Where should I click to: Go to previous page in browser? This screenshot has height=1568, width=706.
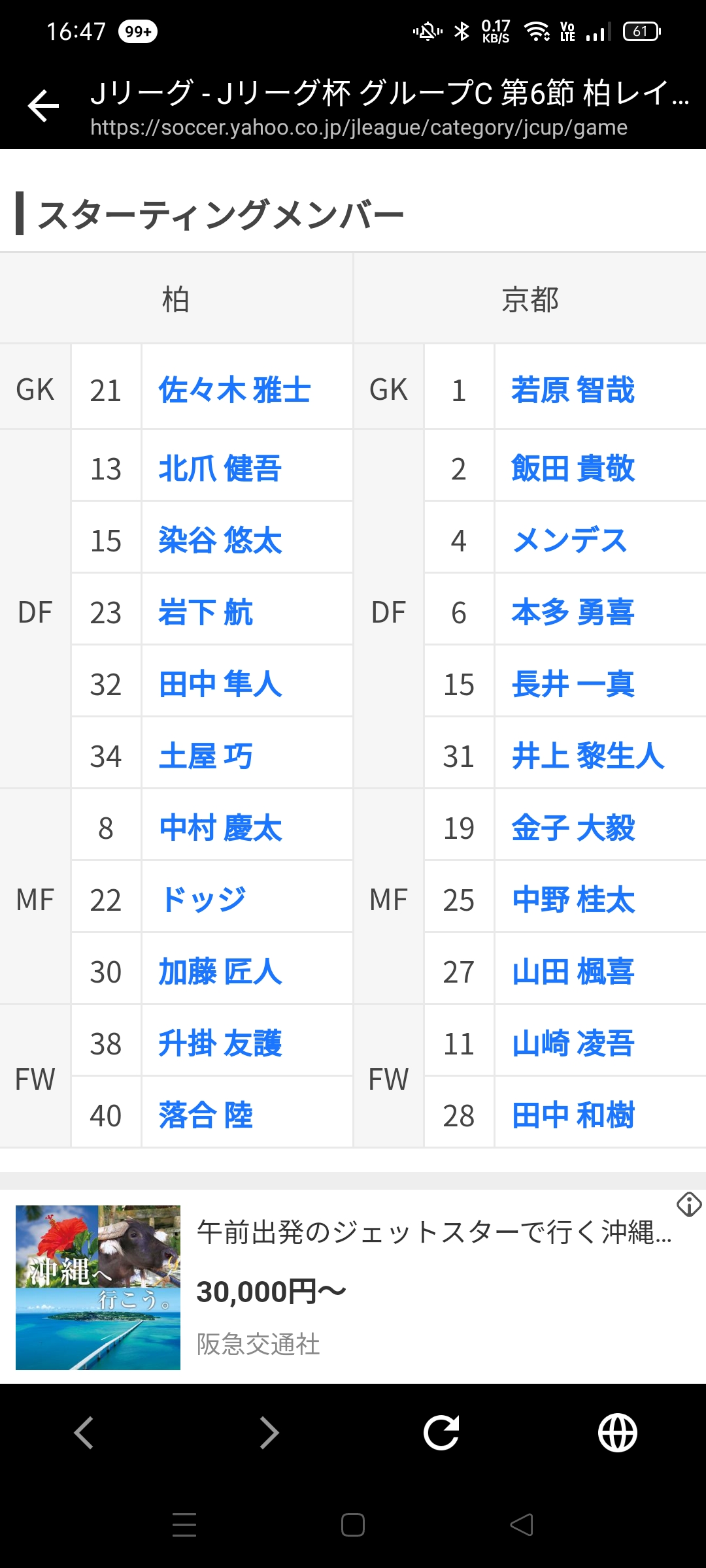tap(84, 1433)
